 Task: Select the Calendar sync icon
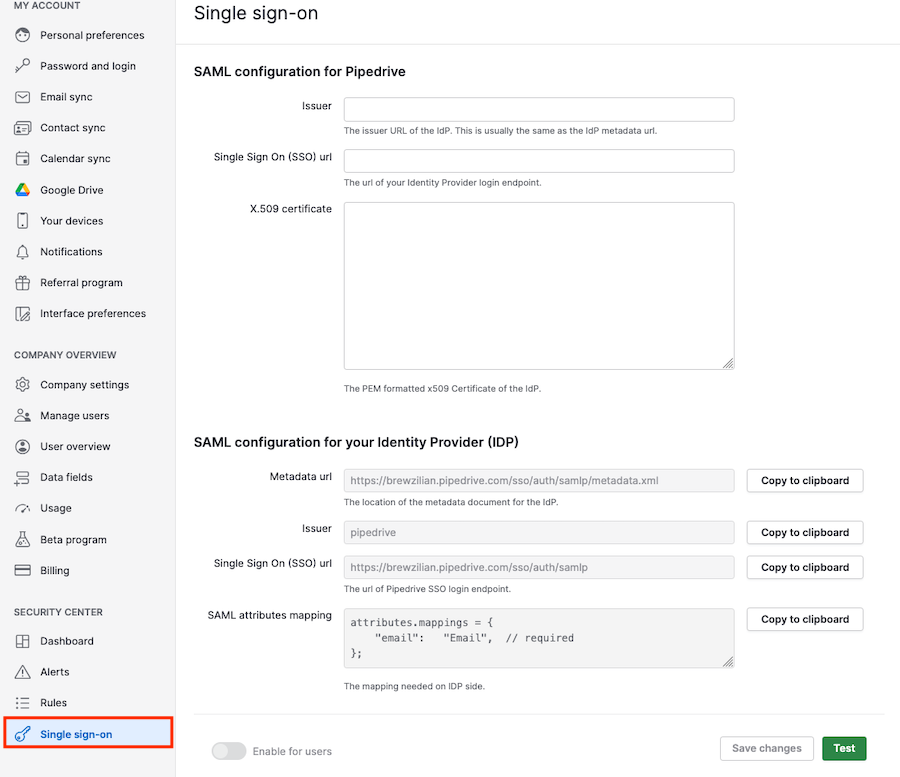(x=22, y=158)
